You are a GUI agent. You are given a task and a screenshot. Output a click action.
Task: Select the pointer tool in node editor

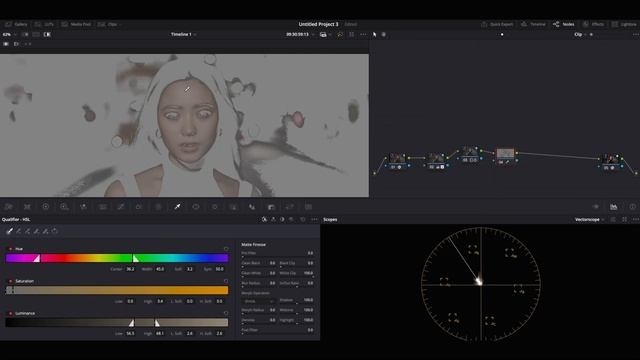click(374, 35)
